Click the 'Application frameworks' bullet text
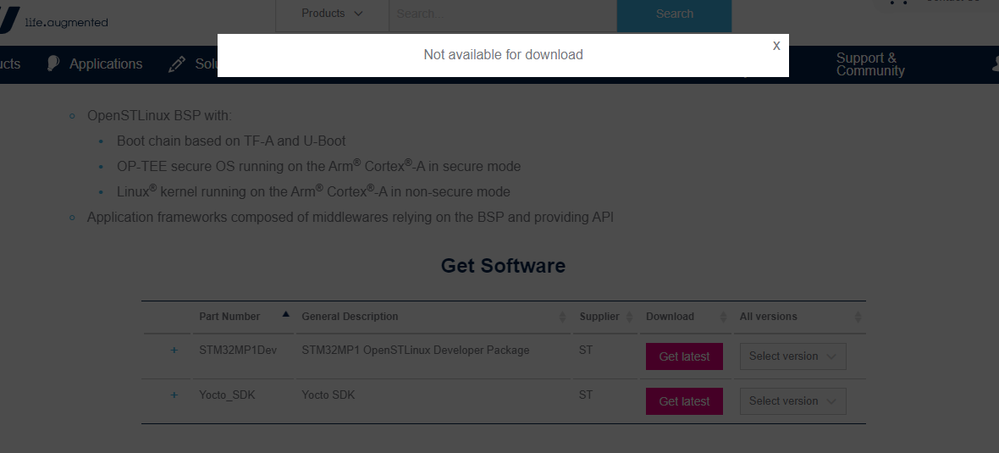This screenshot has height=453, width=999. coord(350,217)
